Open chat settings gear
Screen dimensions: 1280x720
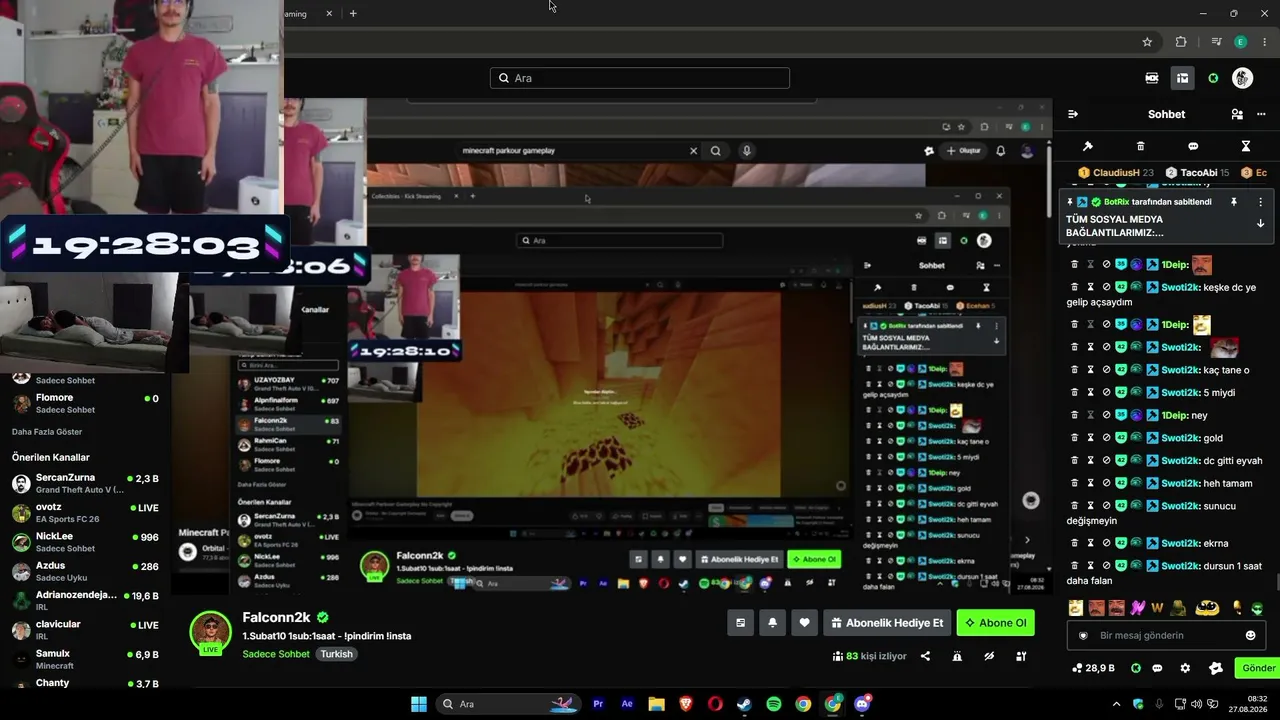point(1185,668)
